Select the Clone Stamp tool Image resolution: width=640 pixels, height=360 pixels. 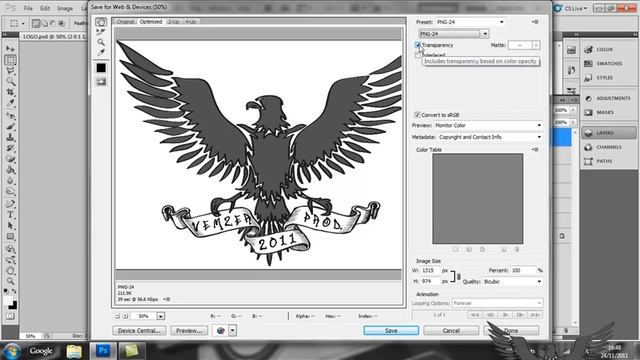(x=10, y=137)
